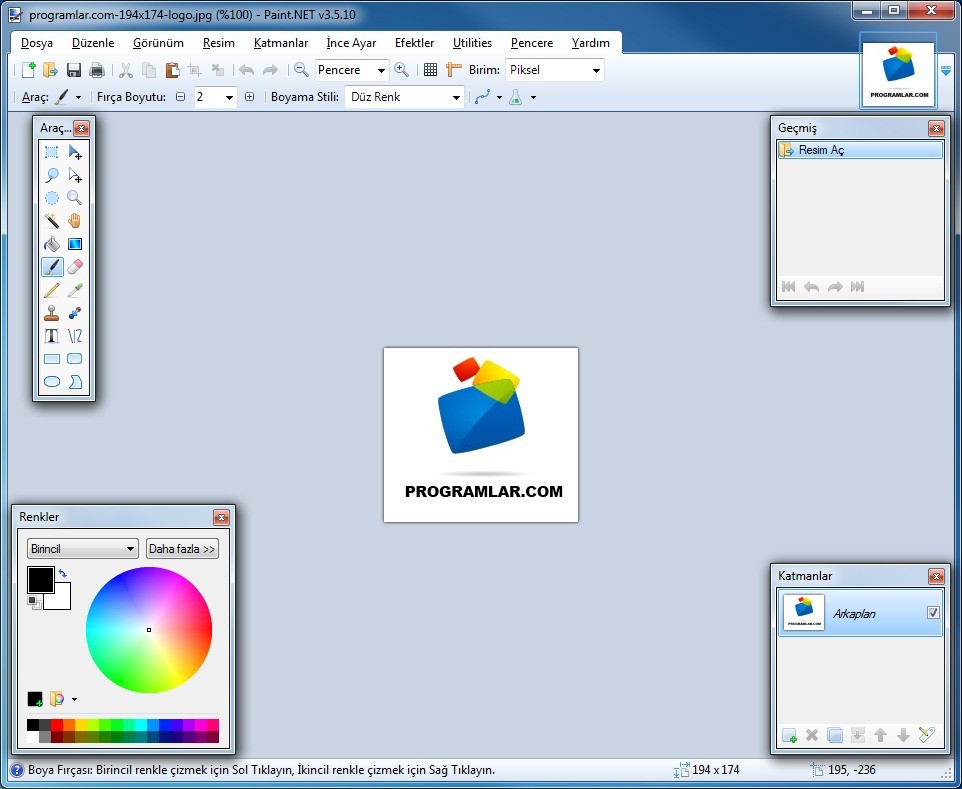Image resolution: width=962 pixels, height=789 pixels.
Task: Select the Lasso Select tool
Action: tap(52, 175)
